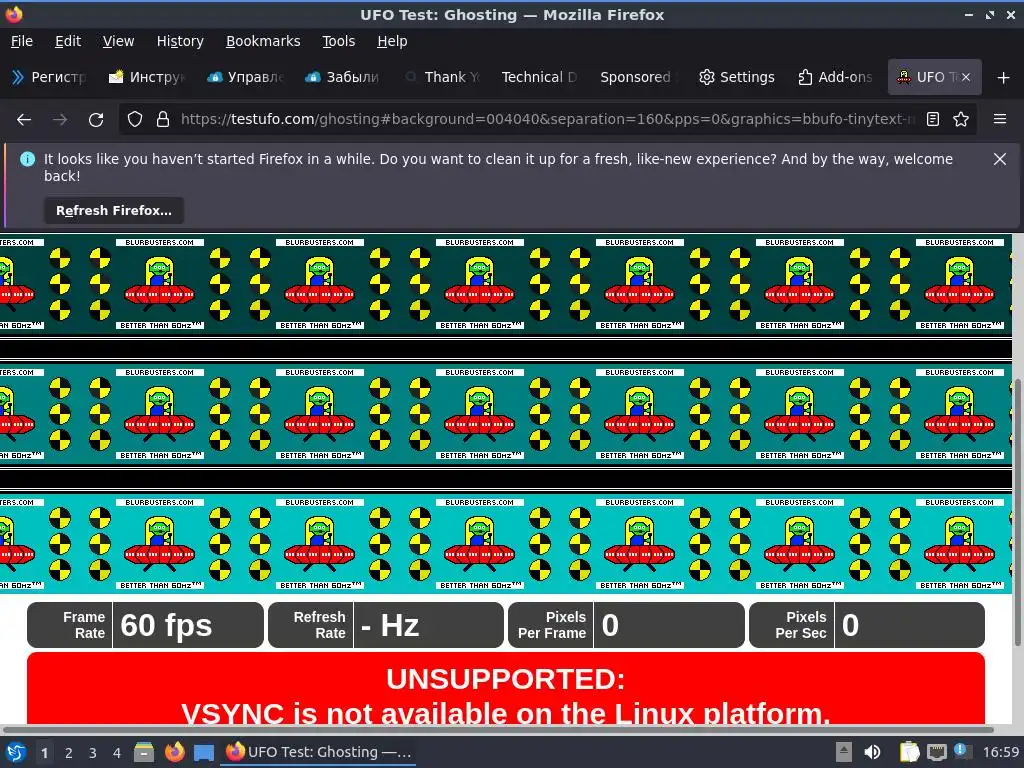1024x768 pixels.
Task: Open the Edit menu
Action: pos(68,41)
